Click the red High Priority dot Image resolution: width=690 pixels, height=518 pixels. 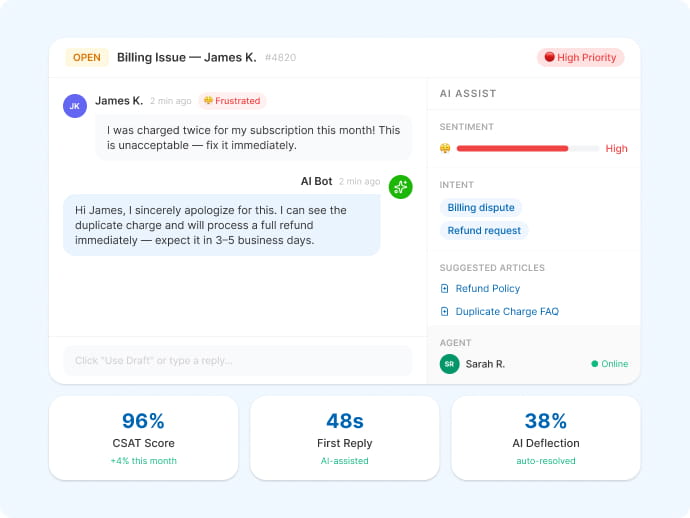pos(549,57)
